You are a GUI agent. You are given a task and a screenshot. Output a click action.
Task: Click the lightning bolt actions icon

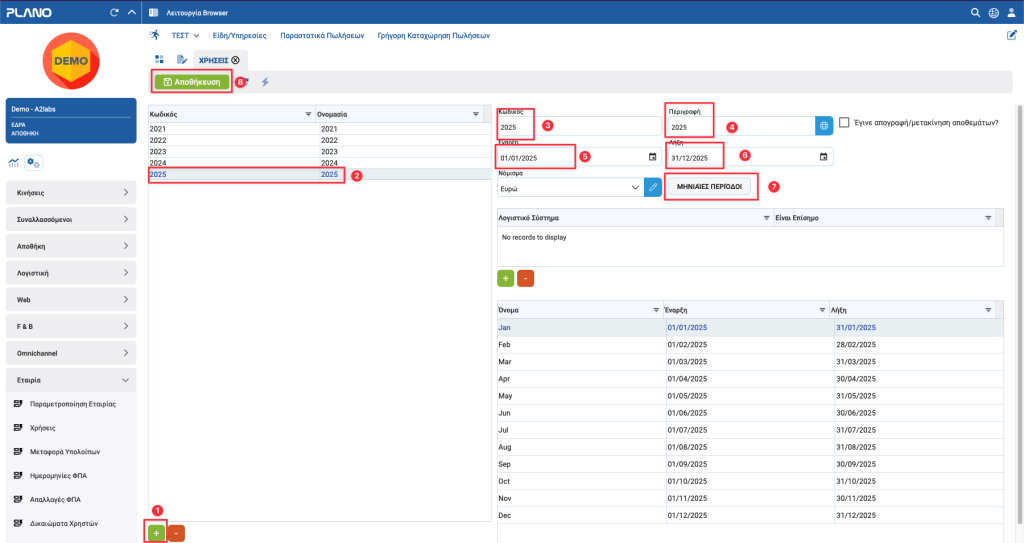[x=265, y=82]
